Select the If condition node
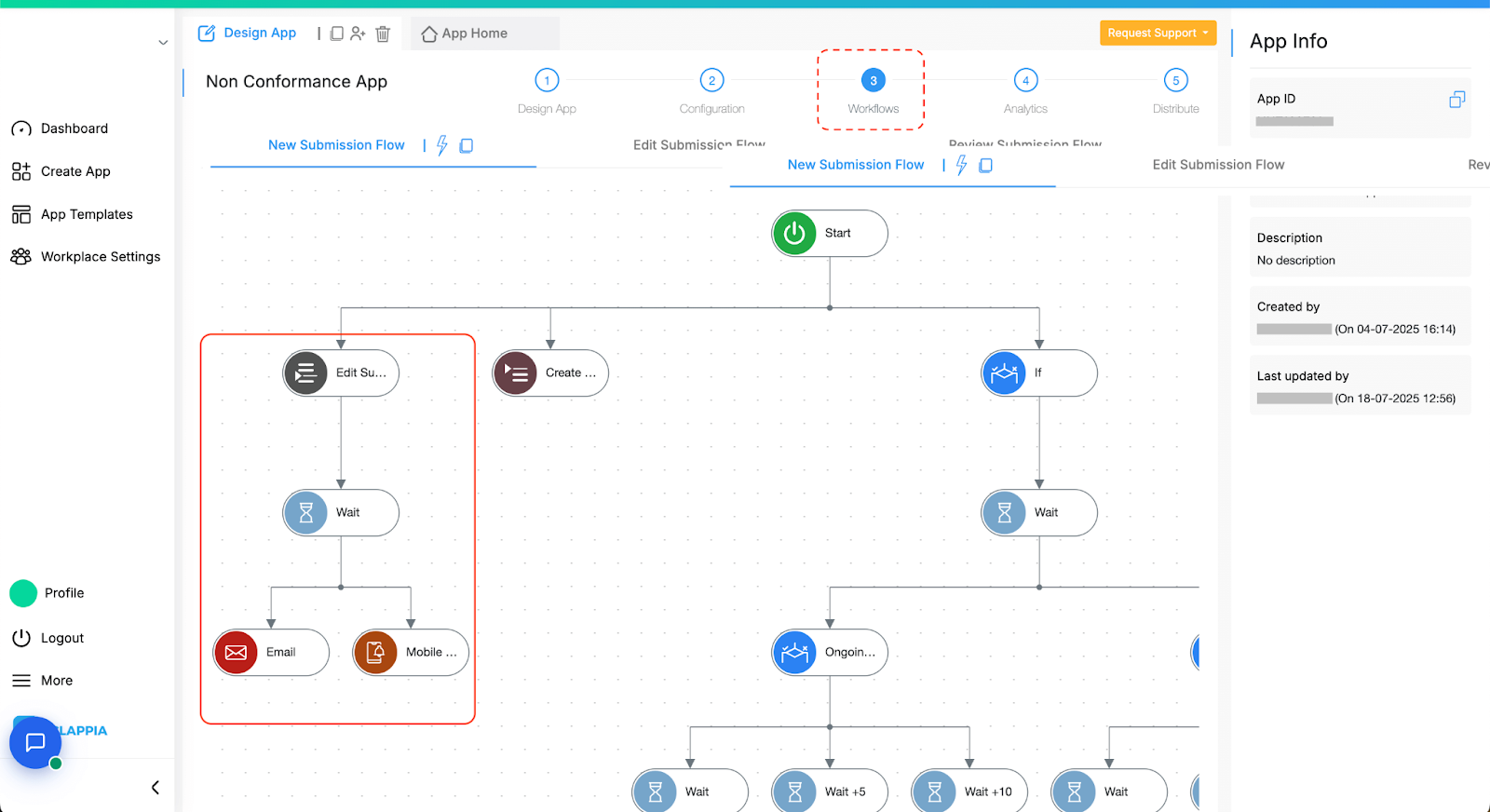Viewport: 1490px width, 812px height. click(x=1039, y=373)
